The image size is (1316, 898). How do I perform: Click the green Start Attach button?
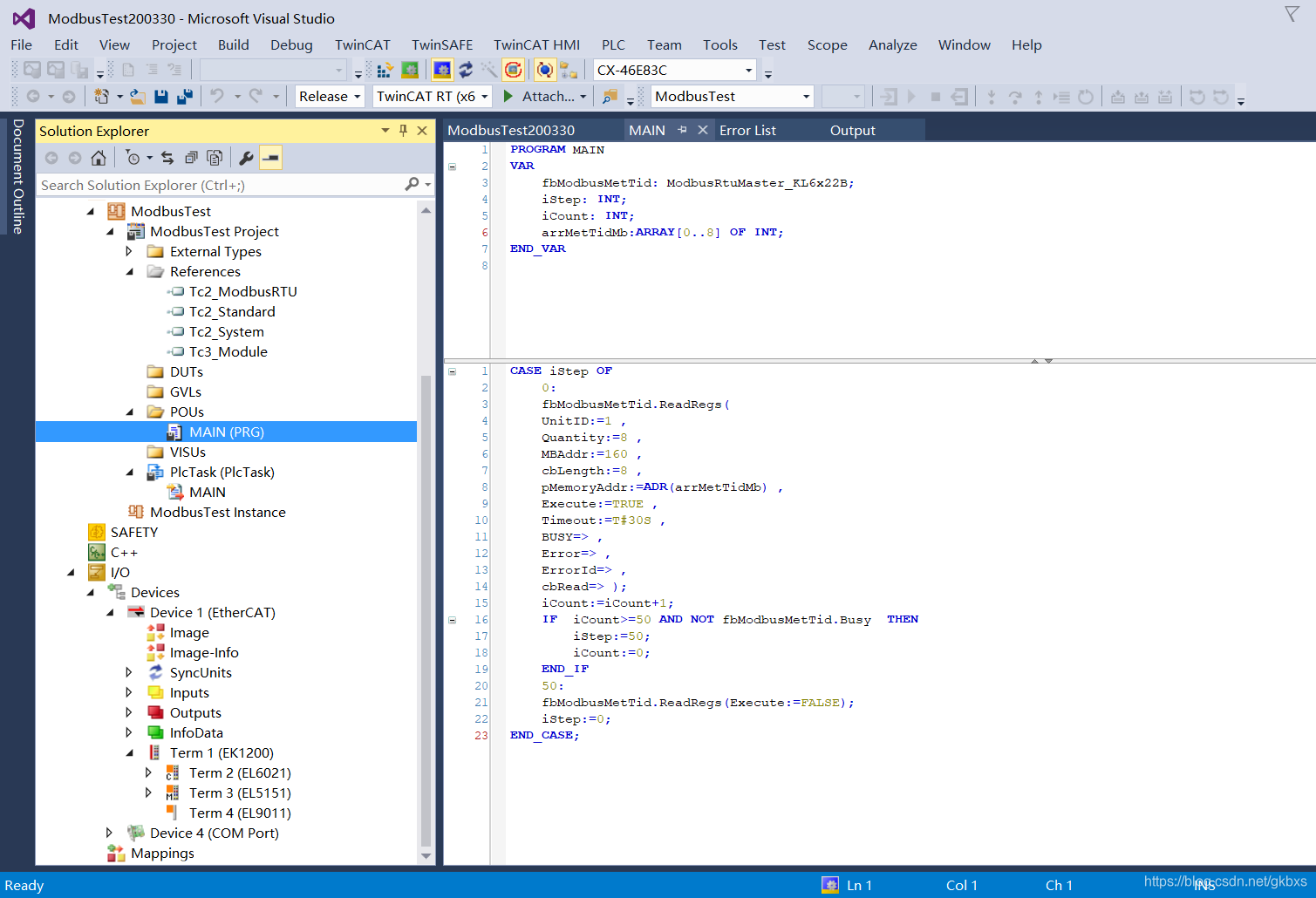pos(508,96)
